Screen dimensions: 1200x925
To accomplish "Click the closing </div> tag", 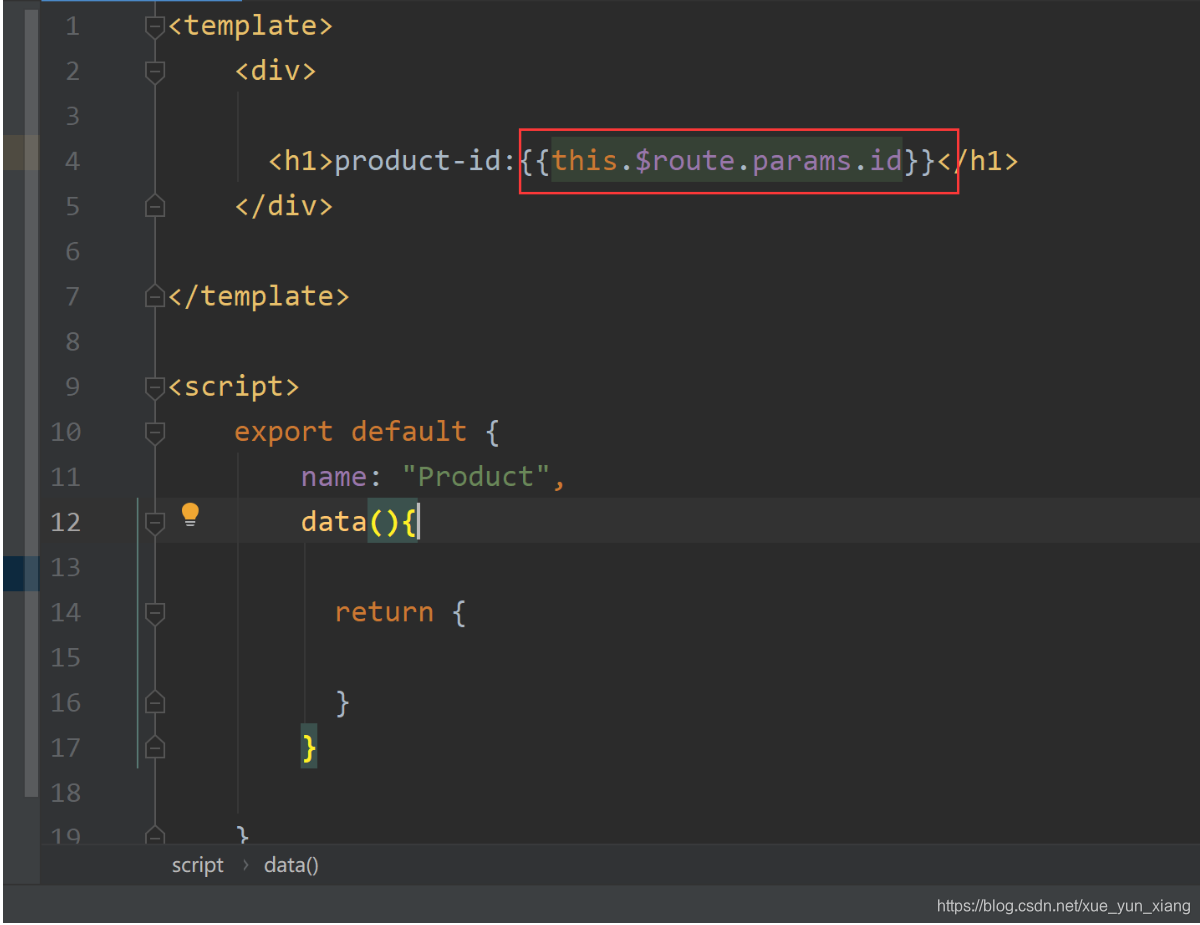I will 284,206.
